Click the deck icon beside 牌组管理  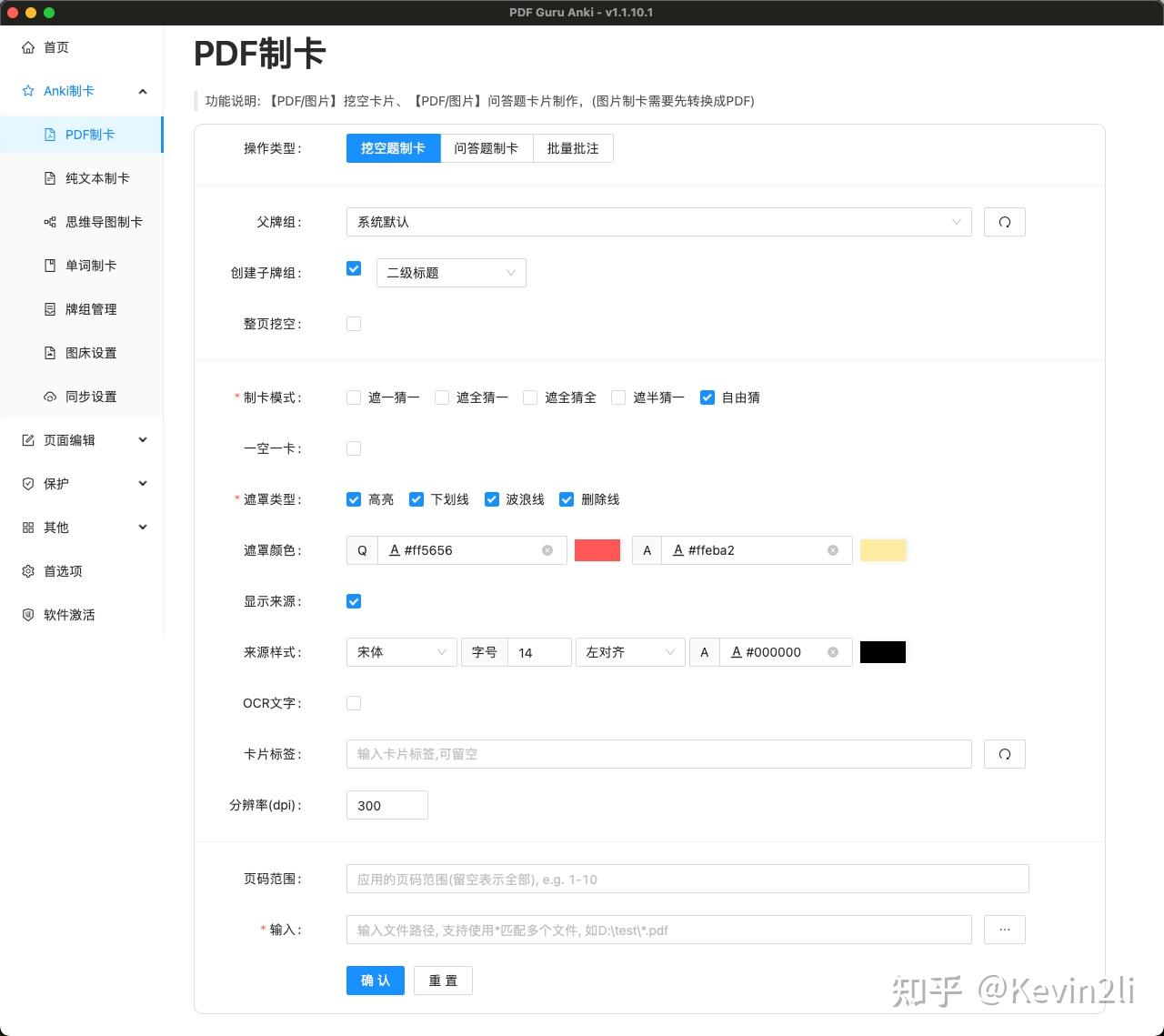coord(50,309)
